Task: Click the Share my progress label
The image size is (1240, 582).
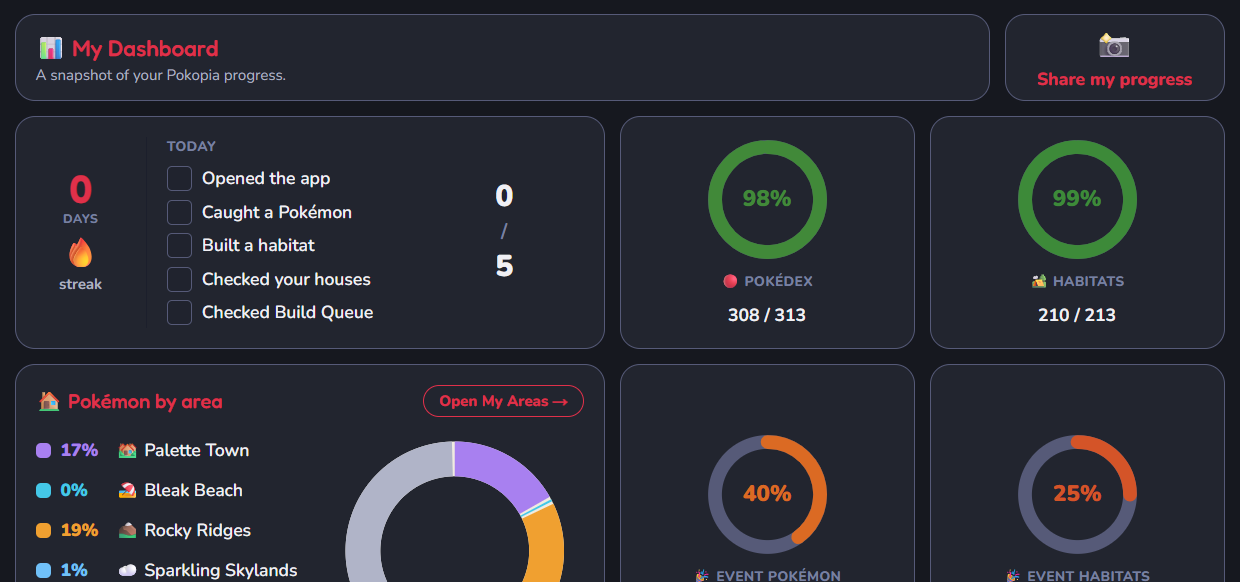Action: click(1114, 79)
